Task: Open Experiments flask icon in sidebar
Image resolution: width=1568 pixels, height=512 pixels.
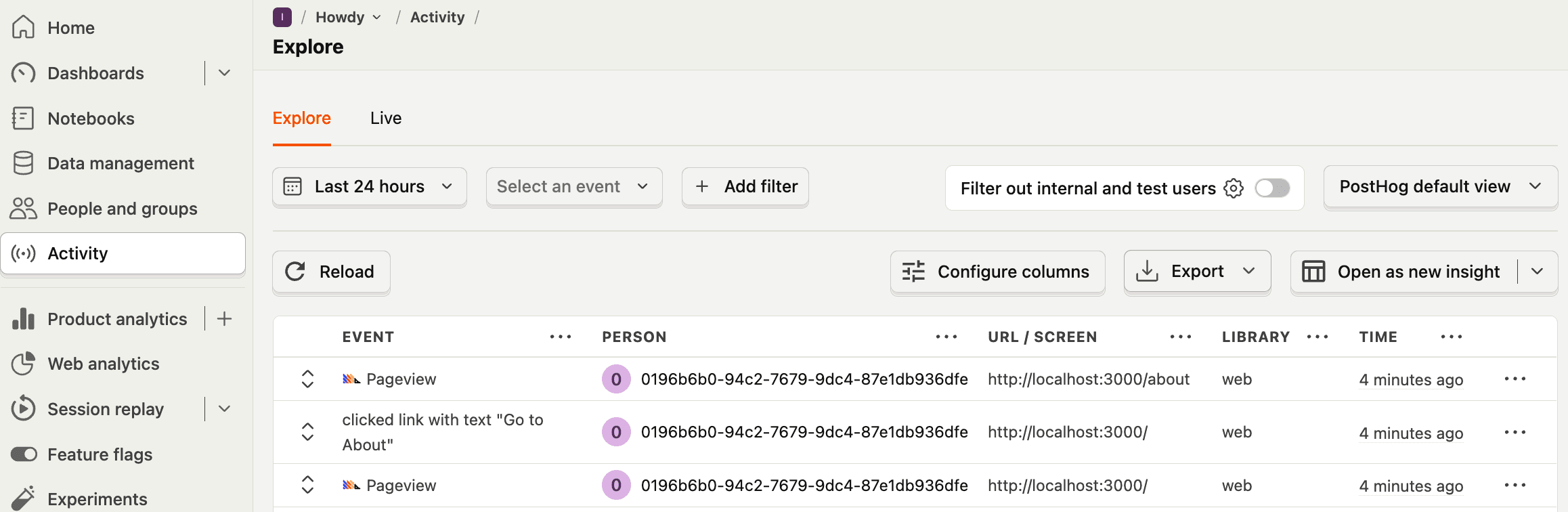Action: (23, 498)
